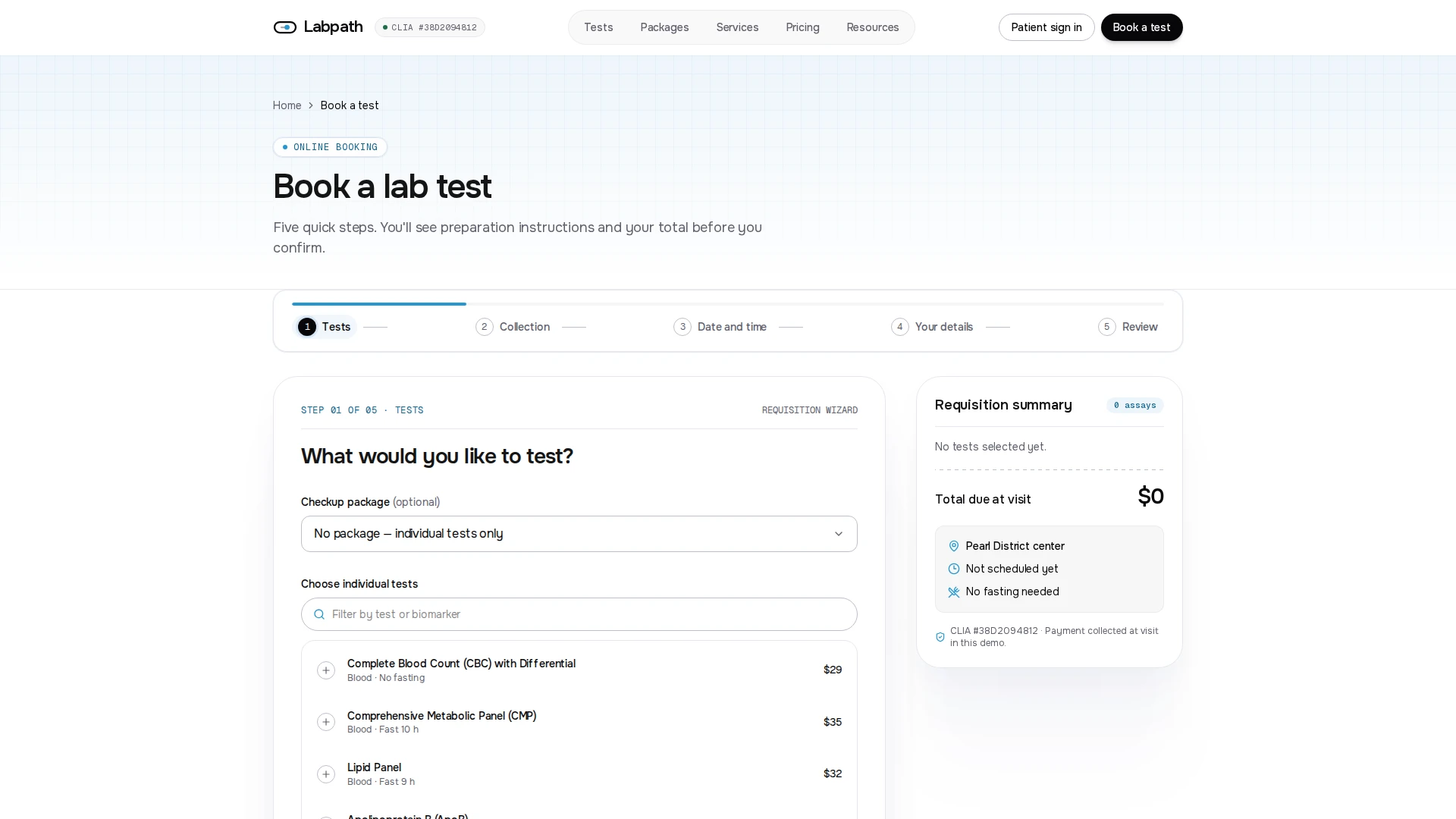Click the shield icon beside CLIA note
1456x819 pixels.
pyautogui.click(x=940, y=637)
